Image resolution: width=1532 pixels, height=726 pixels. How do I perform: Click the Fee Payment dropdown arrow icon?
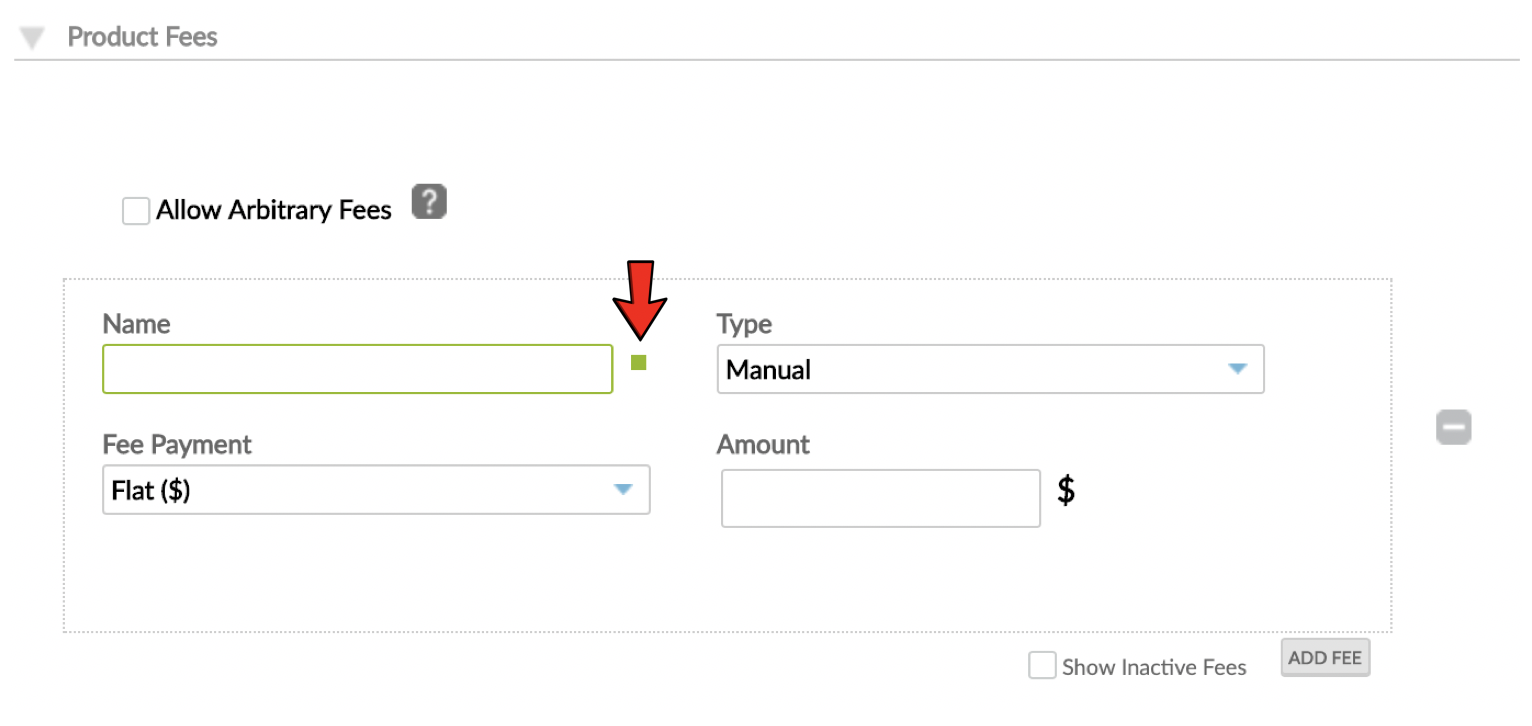point(624,490)
